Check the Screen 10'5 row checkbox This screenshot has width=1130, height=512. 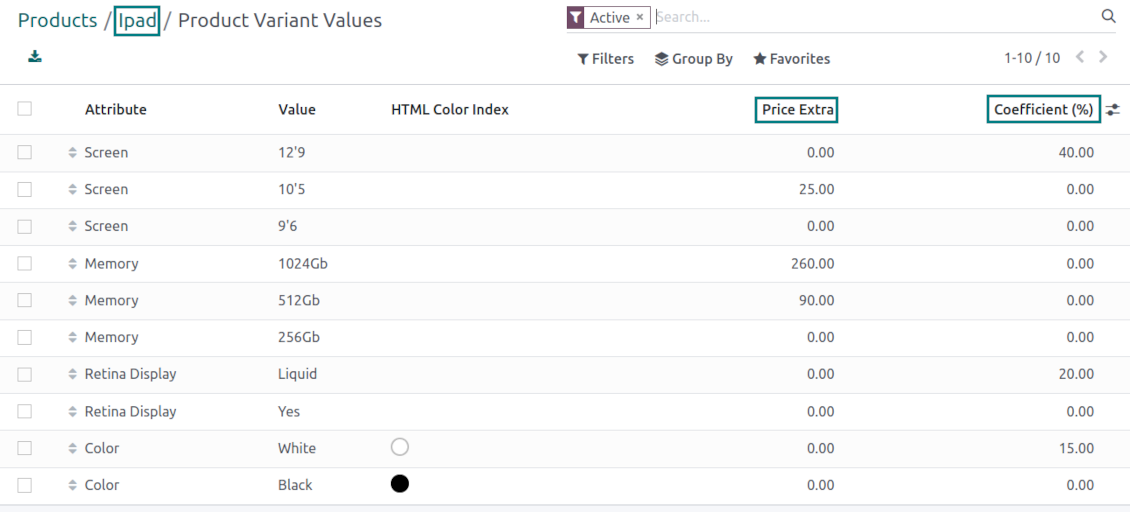coord(25,190)
